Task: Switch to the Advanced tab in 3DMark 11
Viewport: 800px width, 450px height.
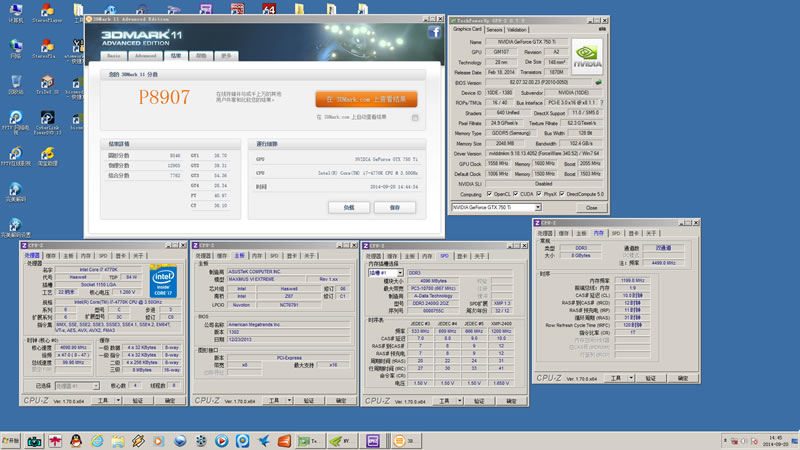Action: pyautogui.click(x=146, y=56)
